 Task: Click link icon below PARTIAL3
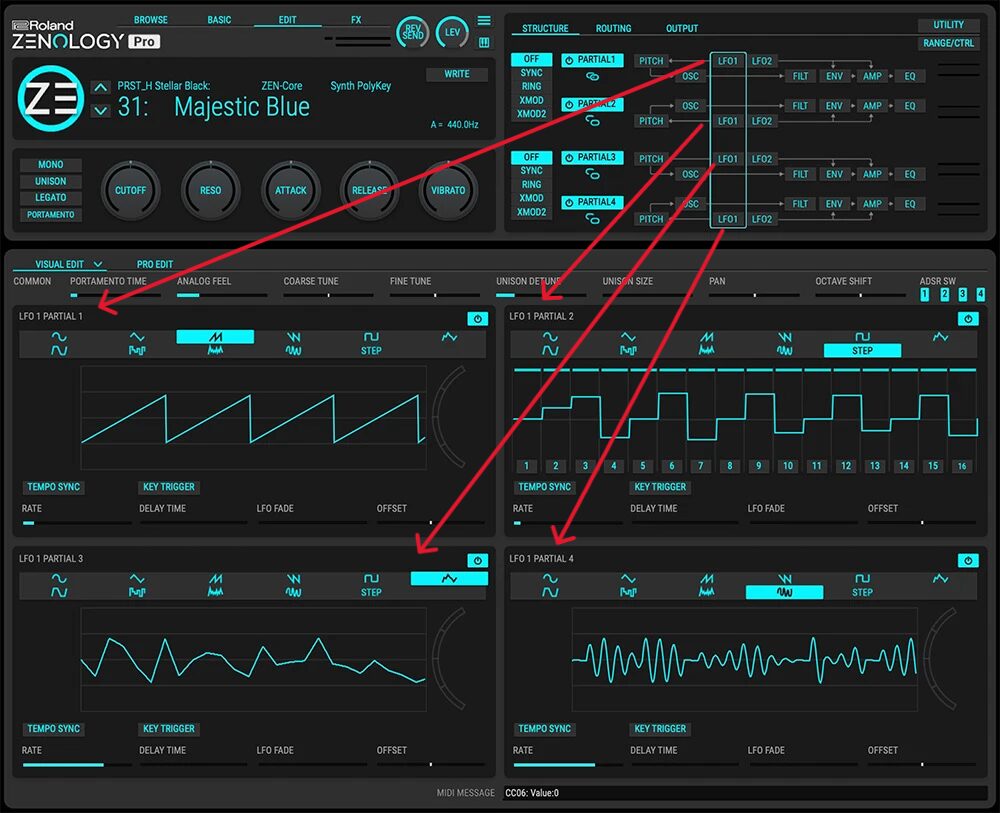coord(592,174)
